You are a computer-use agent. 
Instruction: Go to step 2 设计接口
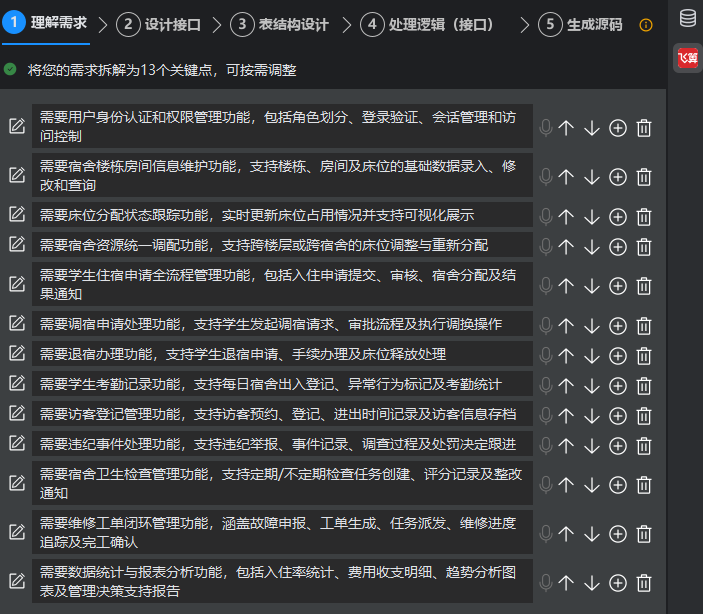(158, 24)
